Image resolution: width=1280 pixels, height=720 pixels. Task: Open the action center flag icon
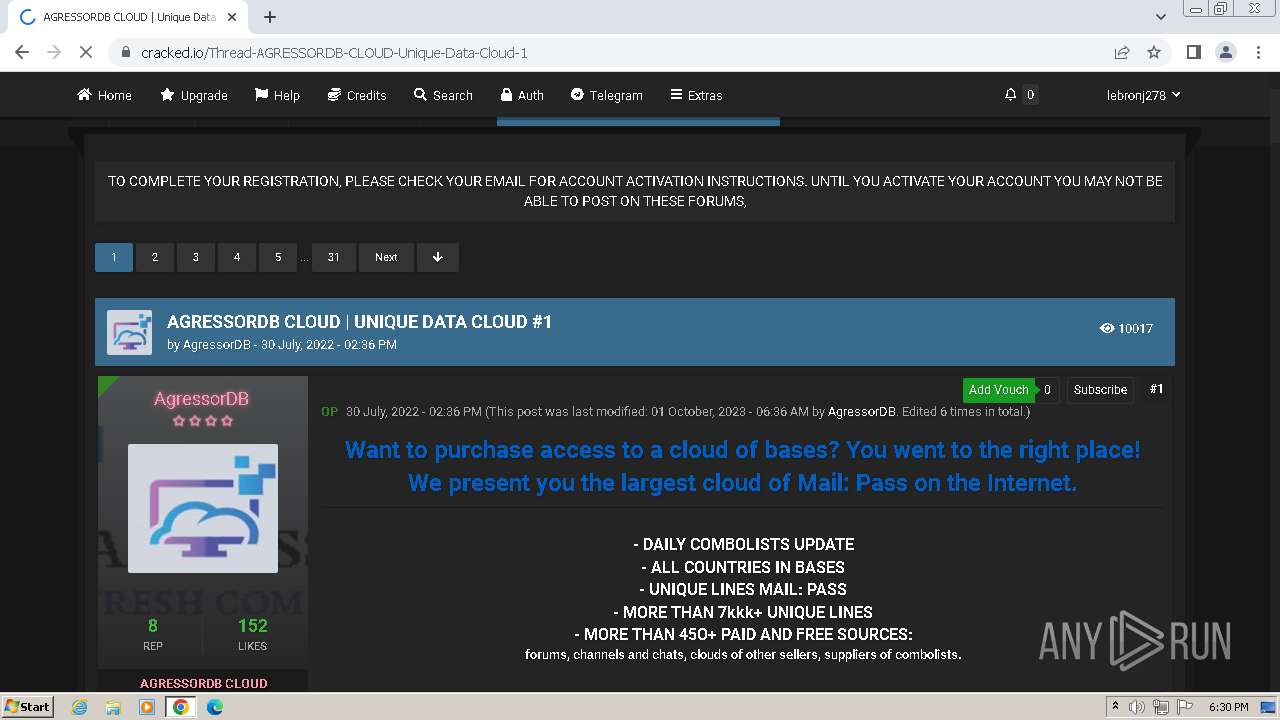(x=1184, y=707)
